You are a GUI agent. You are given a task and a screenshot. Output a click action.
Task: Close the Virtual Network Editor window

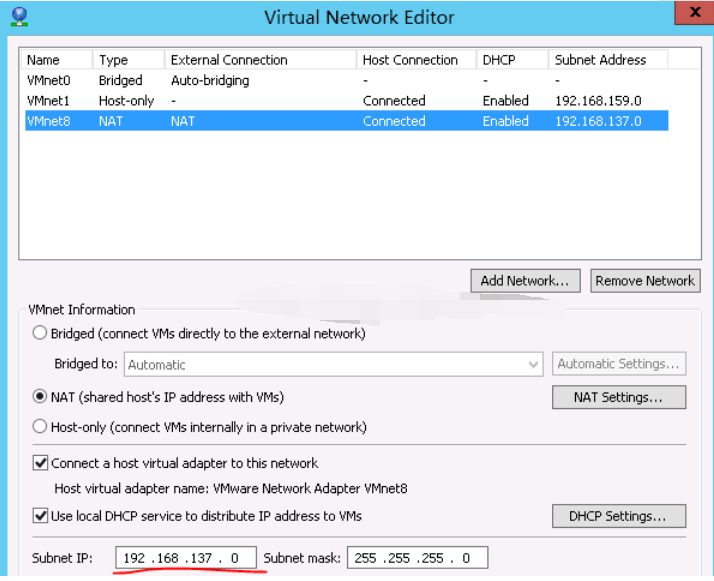(694, 12)
